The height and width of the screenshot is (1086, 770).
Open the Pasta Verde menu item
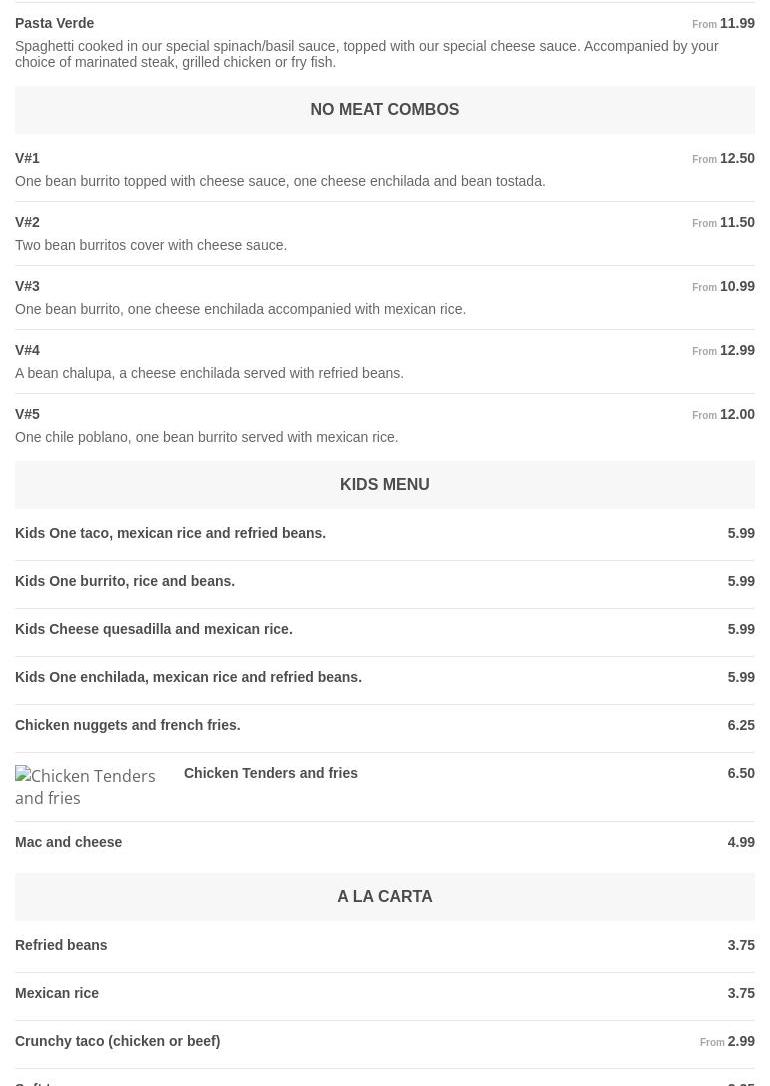pos(55,23)
